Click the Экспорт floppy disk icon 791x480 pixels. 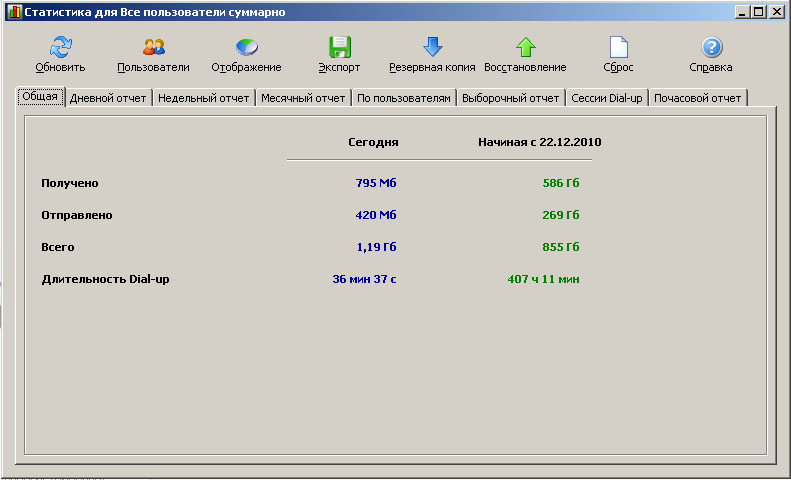pos(340,47)
